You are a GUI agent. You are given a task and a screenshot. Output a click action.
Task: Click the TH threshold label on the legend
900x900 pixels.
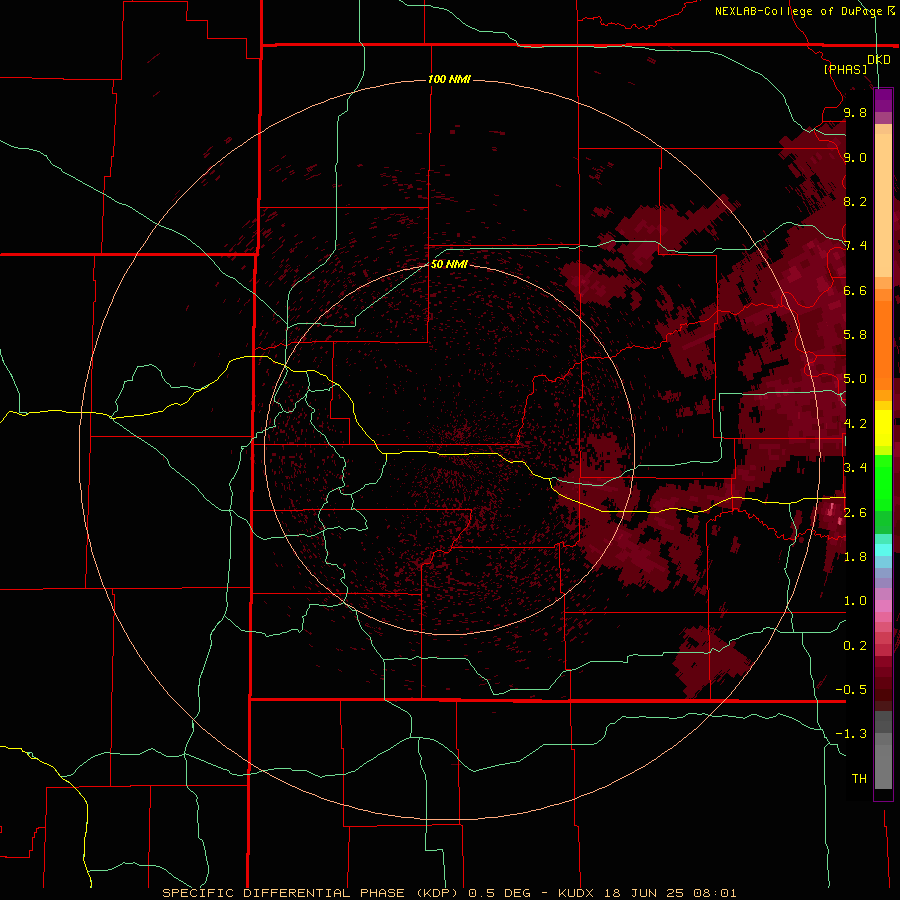pyautogui.click(x=859, y=779)
